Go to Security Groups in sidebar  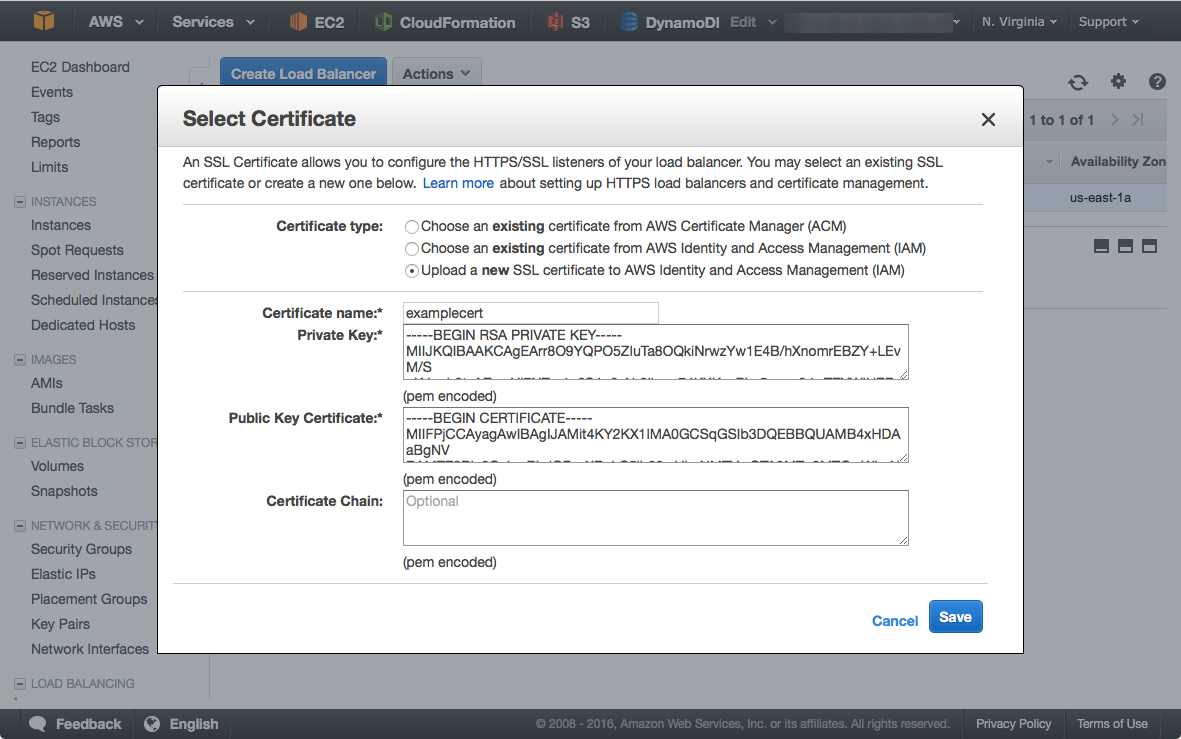tap(81, 549)
